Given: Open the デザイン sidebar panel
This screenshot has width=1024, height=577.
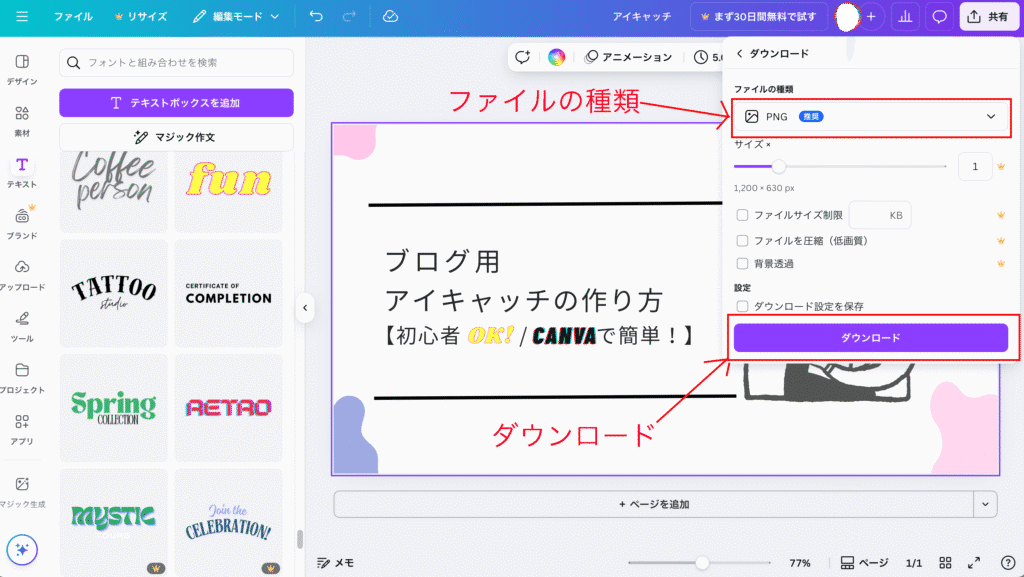Looking at the screenshot, I should click(22, 69).
